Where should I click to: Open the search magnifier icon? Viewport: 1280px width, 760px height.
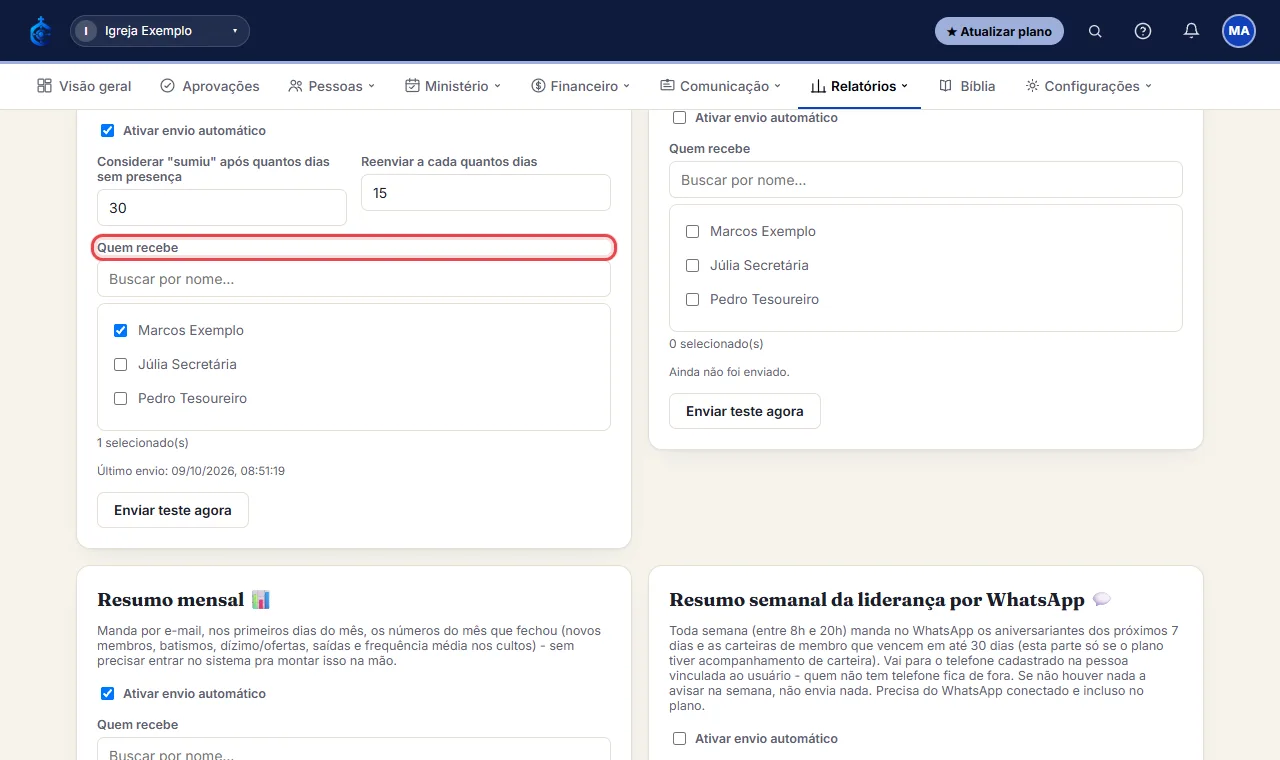(1095, 31)
